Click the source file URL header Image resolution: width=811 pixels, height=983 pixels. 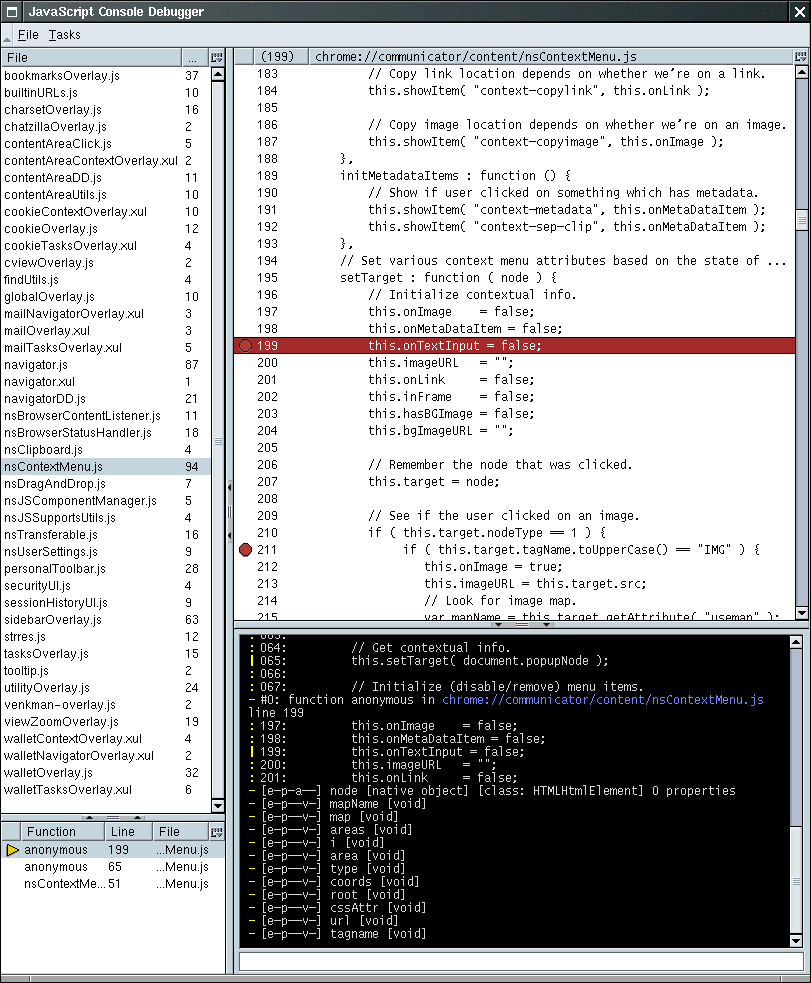[551, 57]
